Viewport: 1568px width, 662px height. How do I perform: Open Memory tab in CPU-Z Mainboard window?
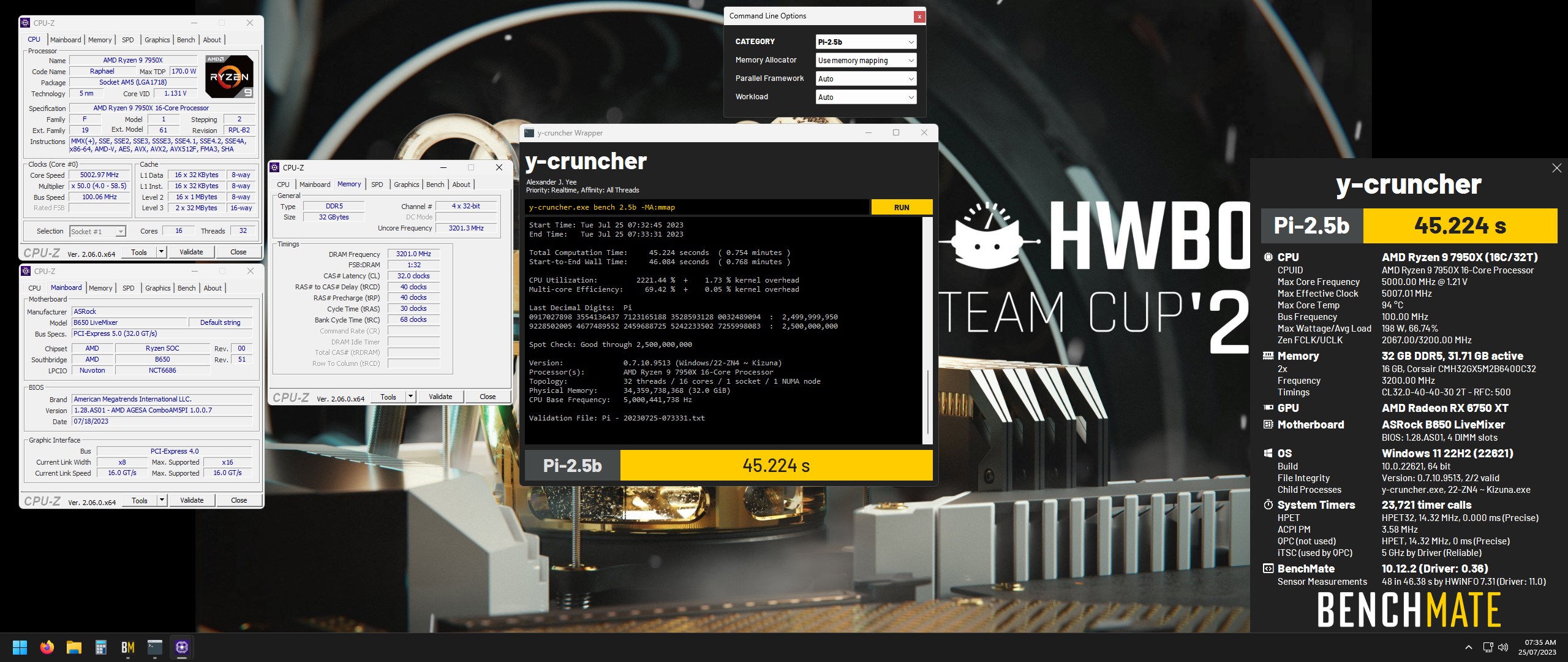pos(100,288)
